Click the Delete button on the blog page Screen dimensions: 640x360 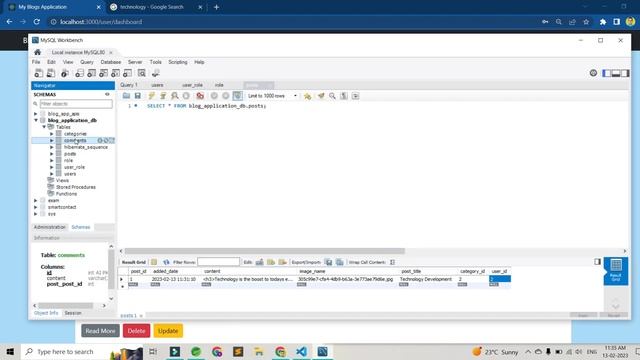(x=136, y=331)
